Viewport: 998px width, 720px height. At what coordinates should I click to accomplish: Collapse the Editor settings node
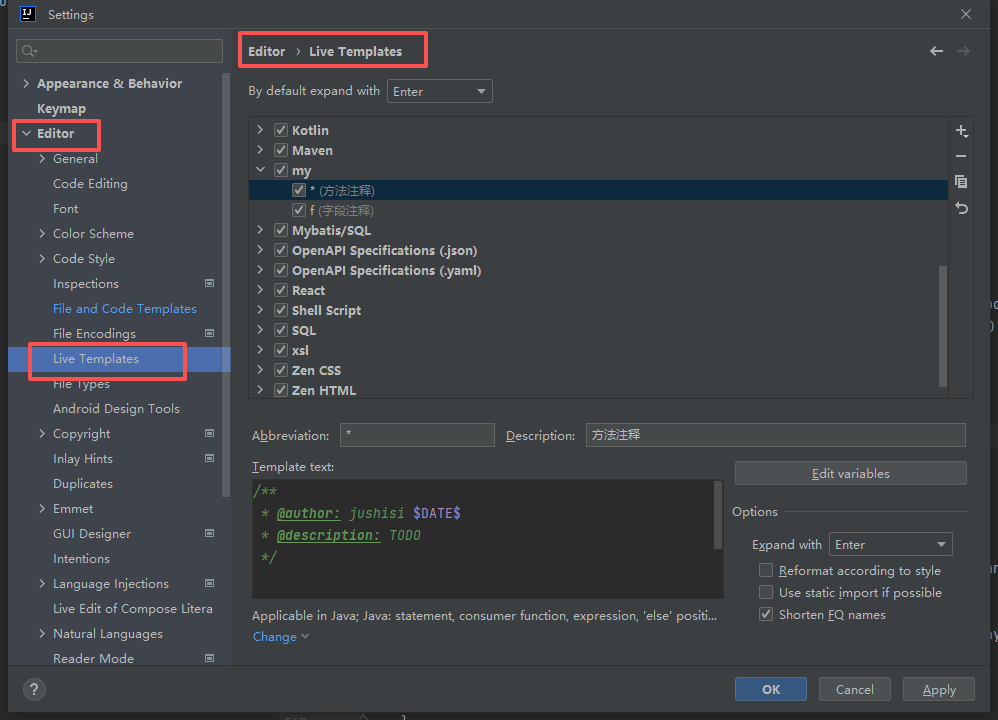point(26,133)
